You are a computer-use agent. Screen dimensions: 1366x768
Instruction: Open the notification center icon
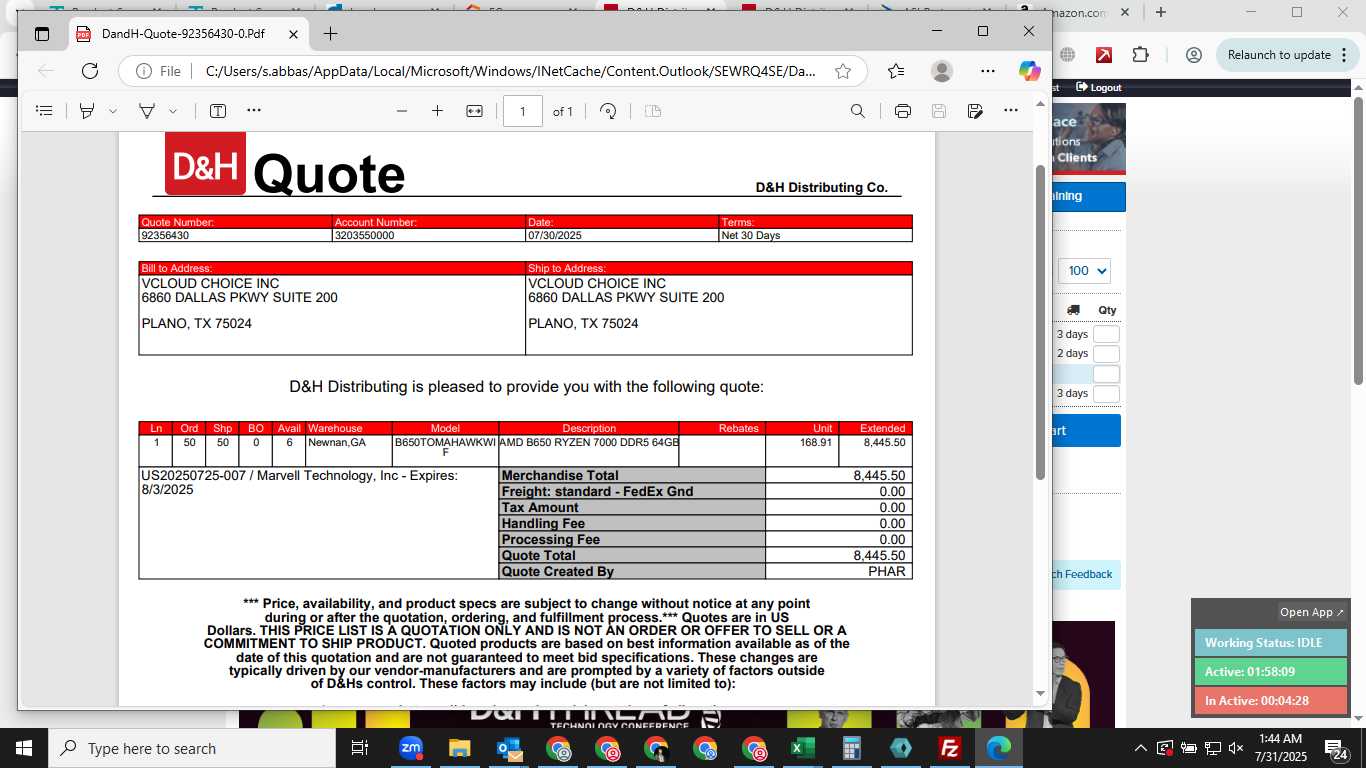(1337, 748)
